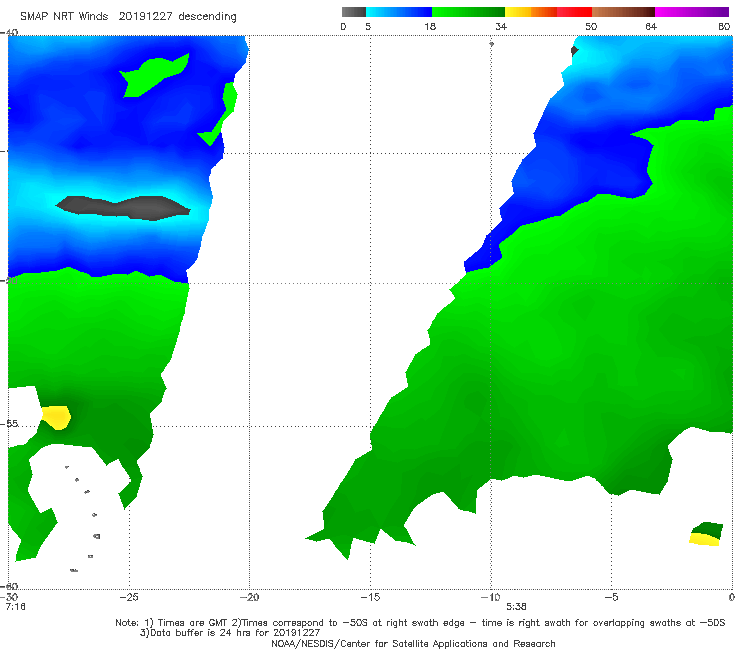This screenshot has height=650, width=740.
Task: Click the yellow-to-red segment of the color bar
Action: (548, 12)
